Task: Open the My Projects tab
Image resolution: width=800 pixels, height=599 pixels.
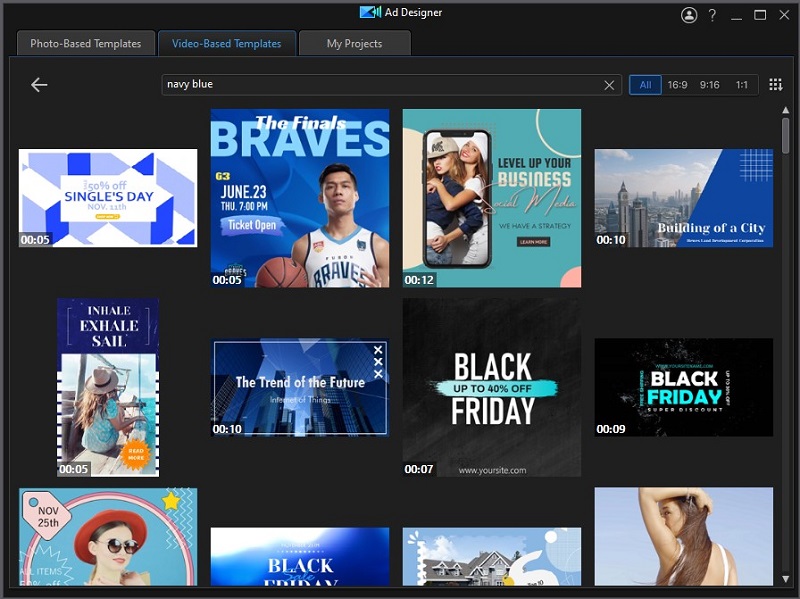Action: (355, 43)
